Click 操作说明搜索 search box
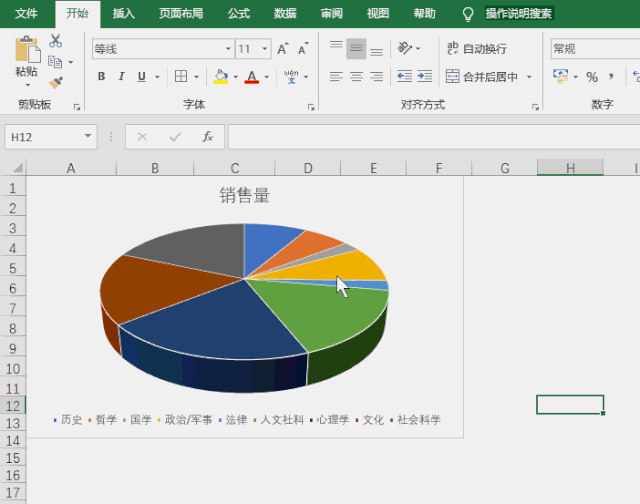This screenshot has height=504, width=640. 518,13
